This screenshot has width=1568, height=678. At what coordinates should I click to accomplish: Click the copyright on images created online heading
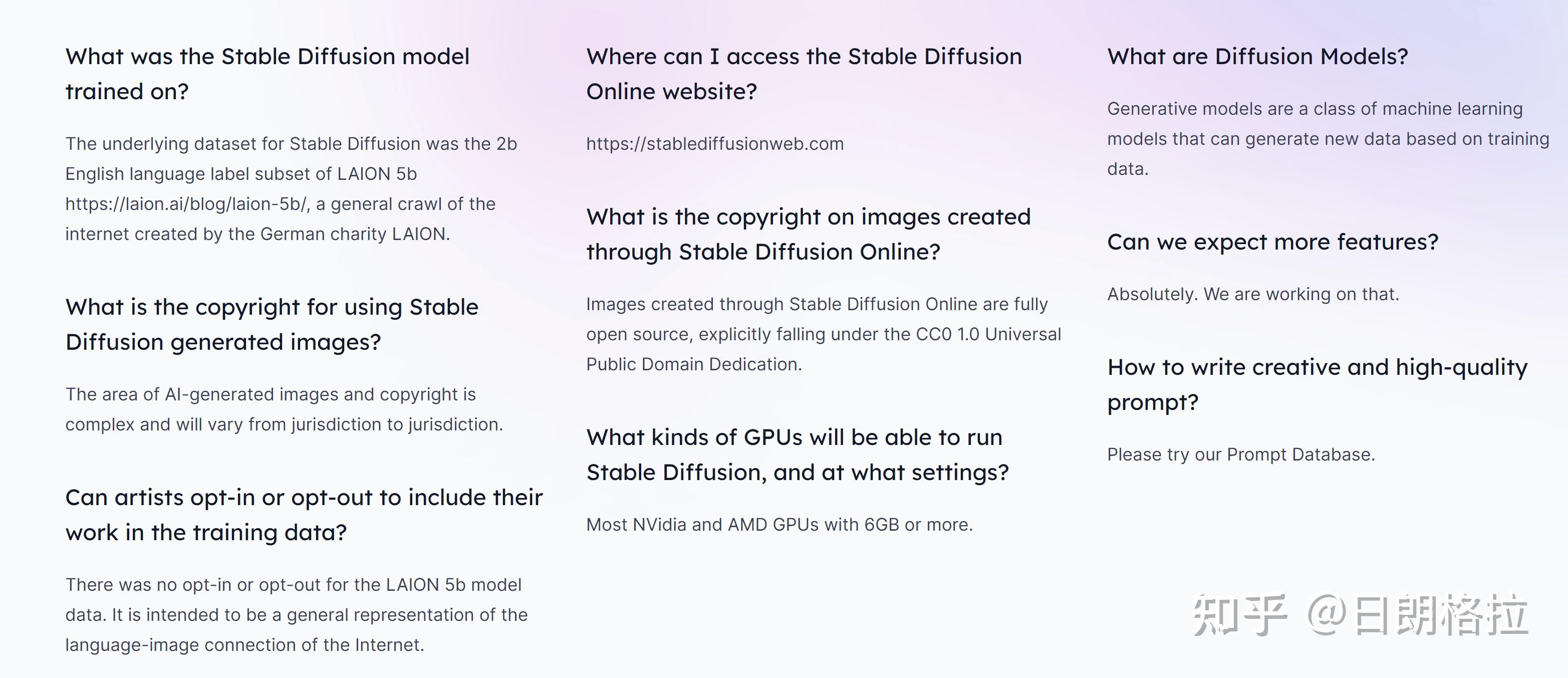pos(809,235)
